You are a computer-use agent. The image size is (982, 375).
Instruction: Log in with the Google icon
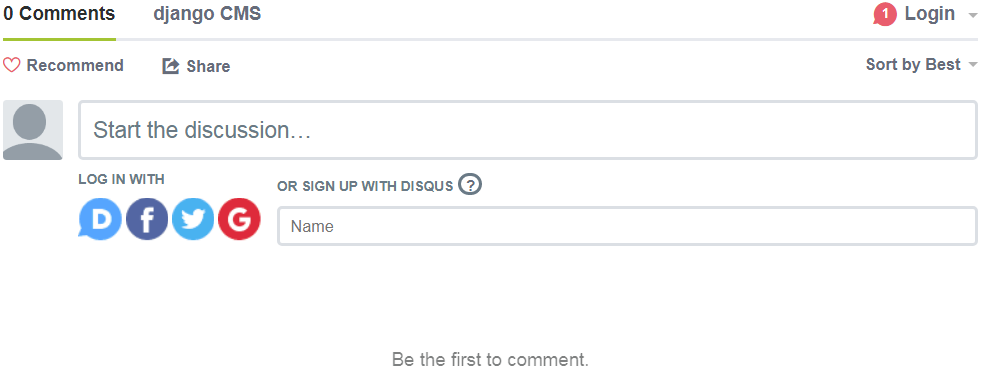point(239,219)
